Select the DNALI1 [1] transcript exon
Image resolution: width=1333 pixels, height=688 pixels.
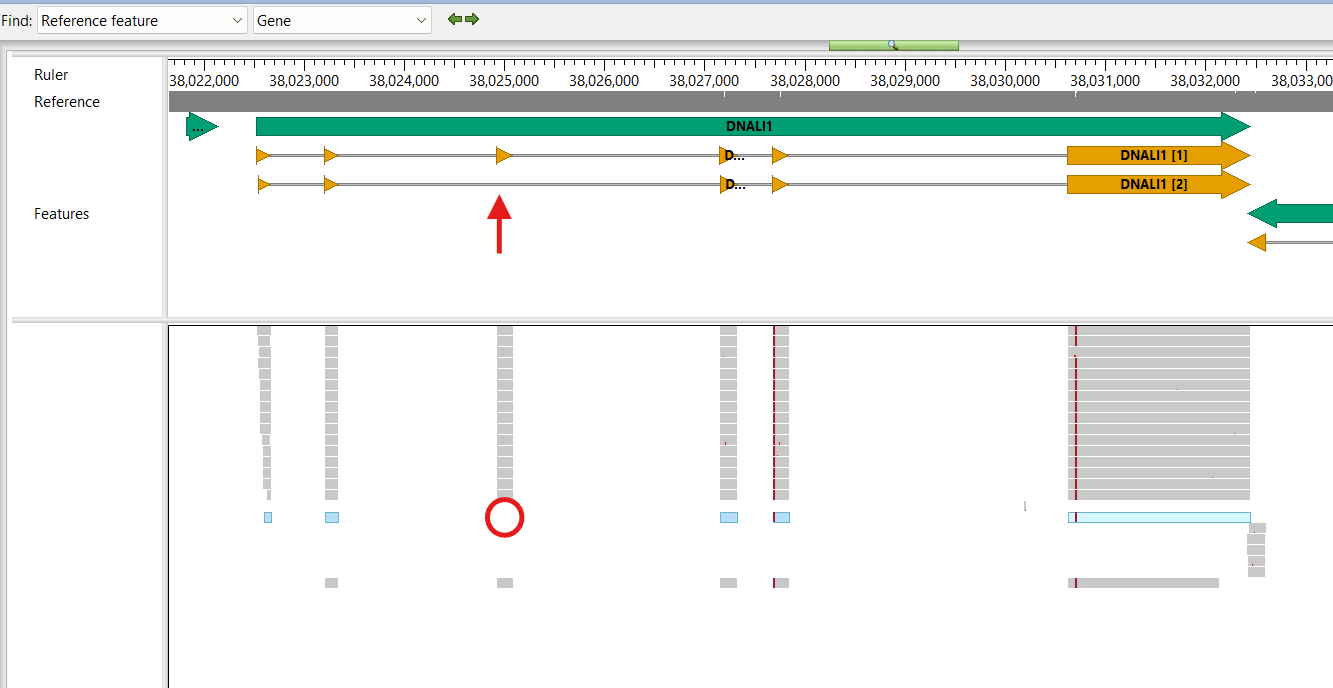click(x=1152, y=155)
